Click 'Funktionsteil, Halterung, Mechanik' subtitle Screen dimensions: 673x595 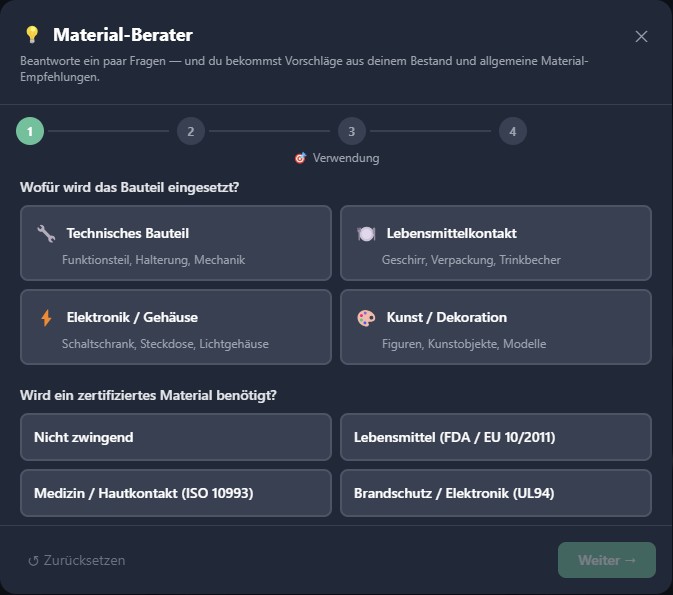point(154,260)
